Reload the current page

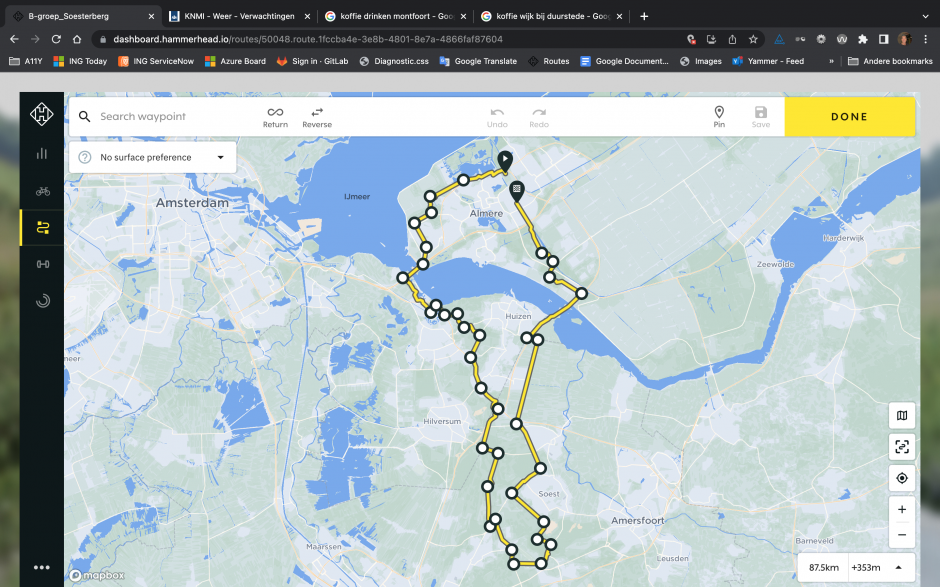click(56, 39)
